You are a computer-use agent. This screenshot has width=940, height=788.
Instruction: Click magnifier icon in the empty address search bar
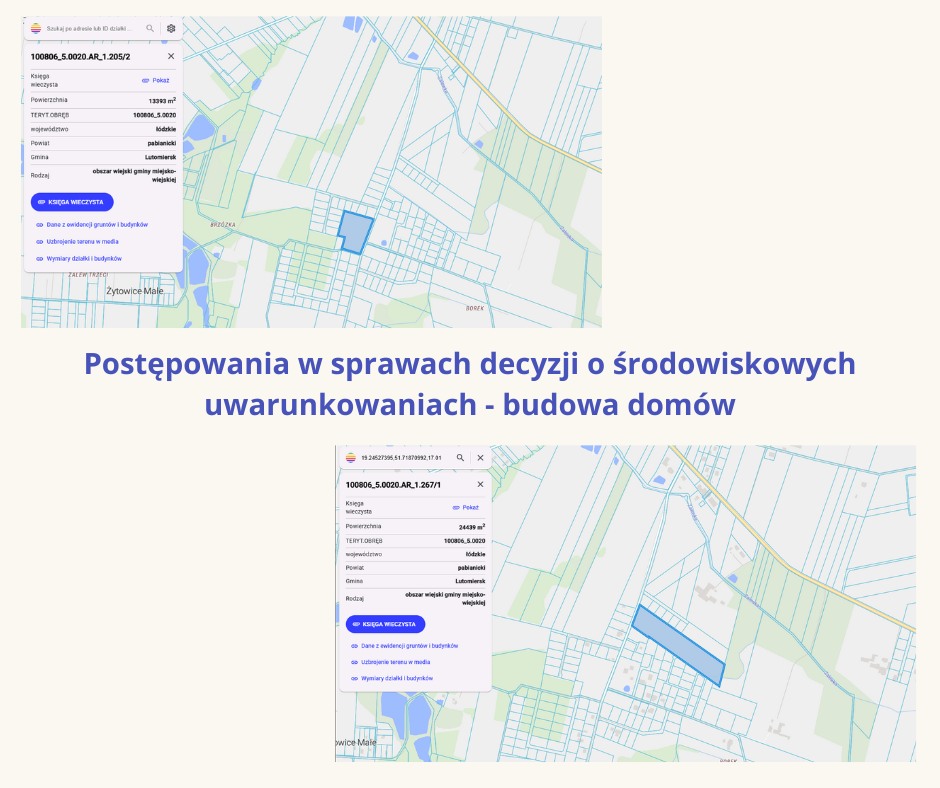(x=150, y=29)
